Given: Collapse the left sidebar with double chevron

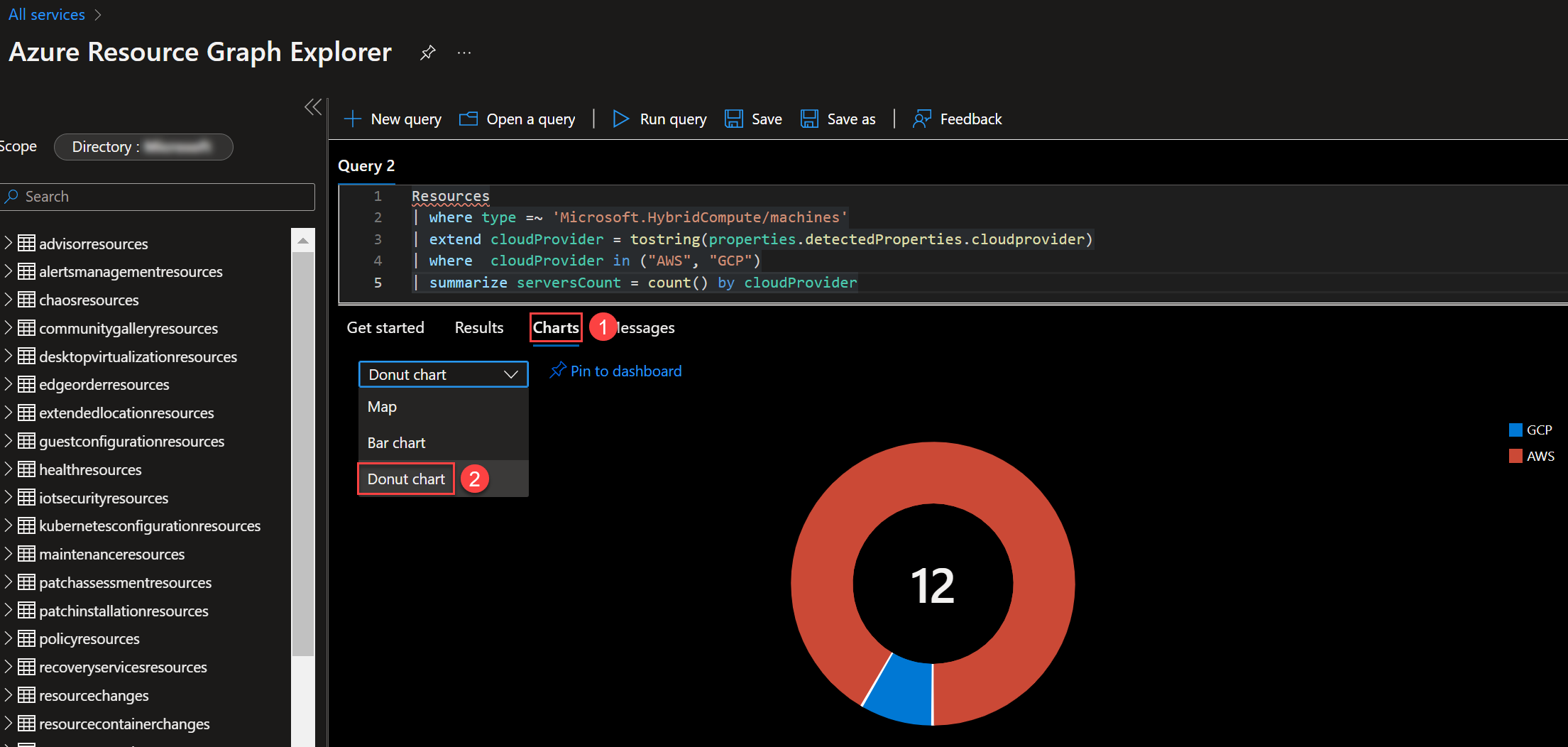Looking at the screenshot, I should [x=313, y=107].
